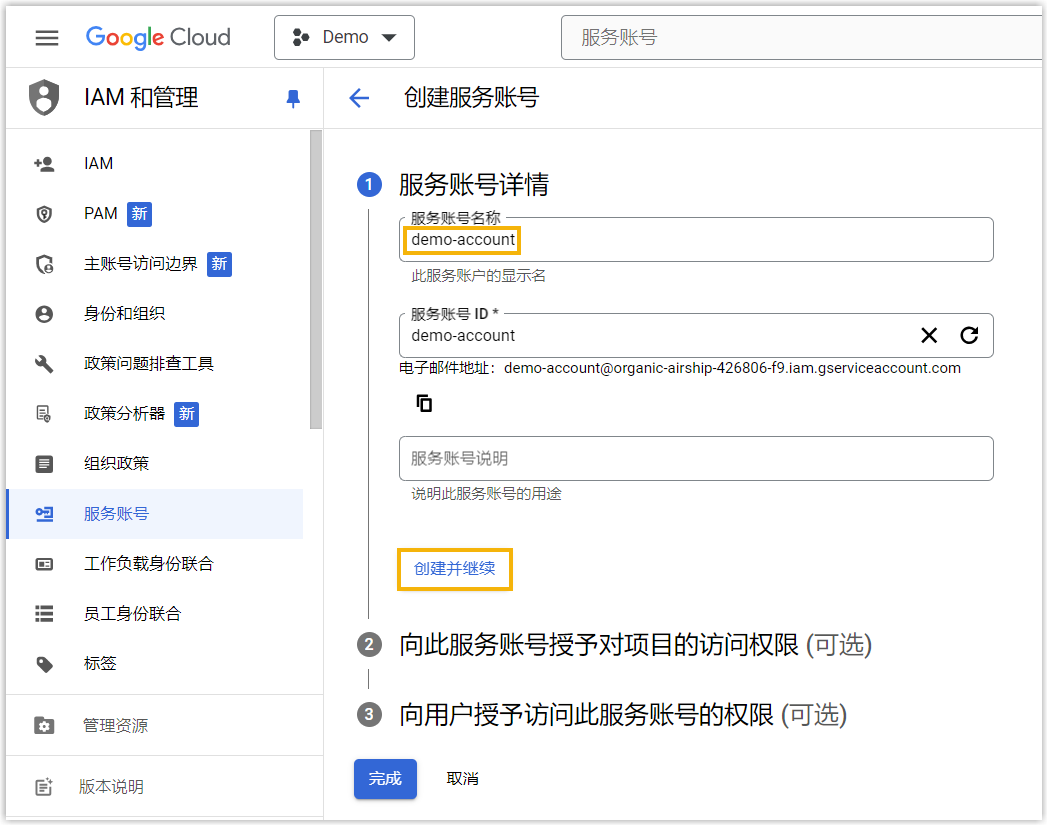This screenshot has width=1048, height=826.
Task: Click the pin icon beside IAM 和管理
Action: tap(293, 98)
